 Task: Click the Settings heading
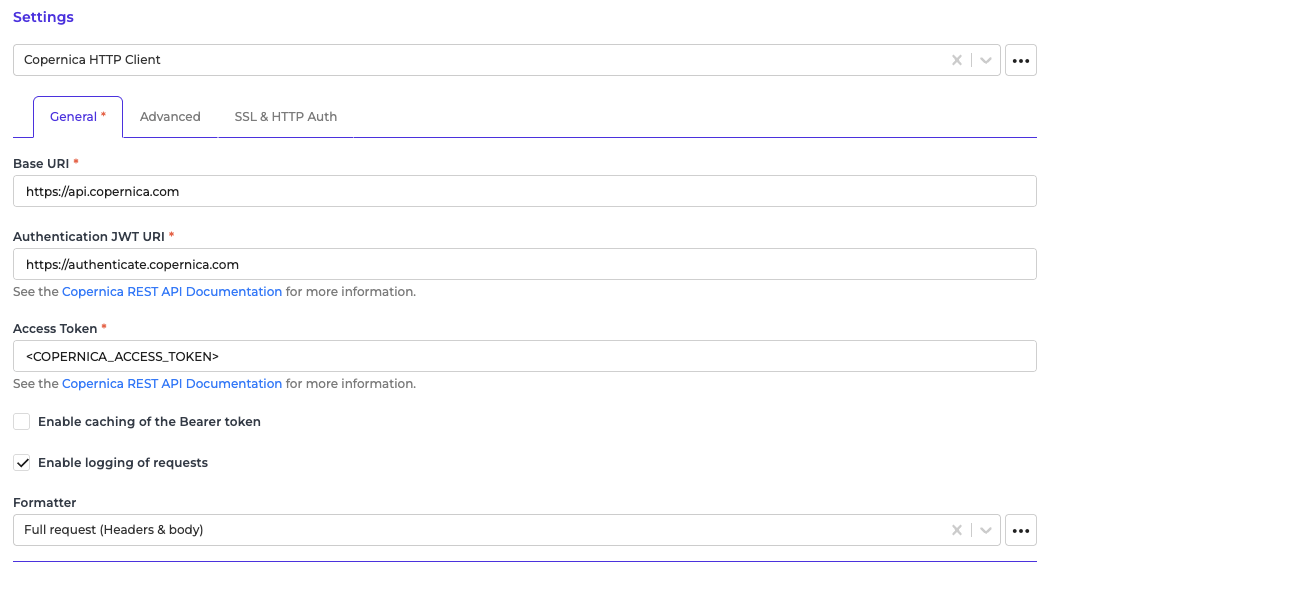[x=43, y=17]
